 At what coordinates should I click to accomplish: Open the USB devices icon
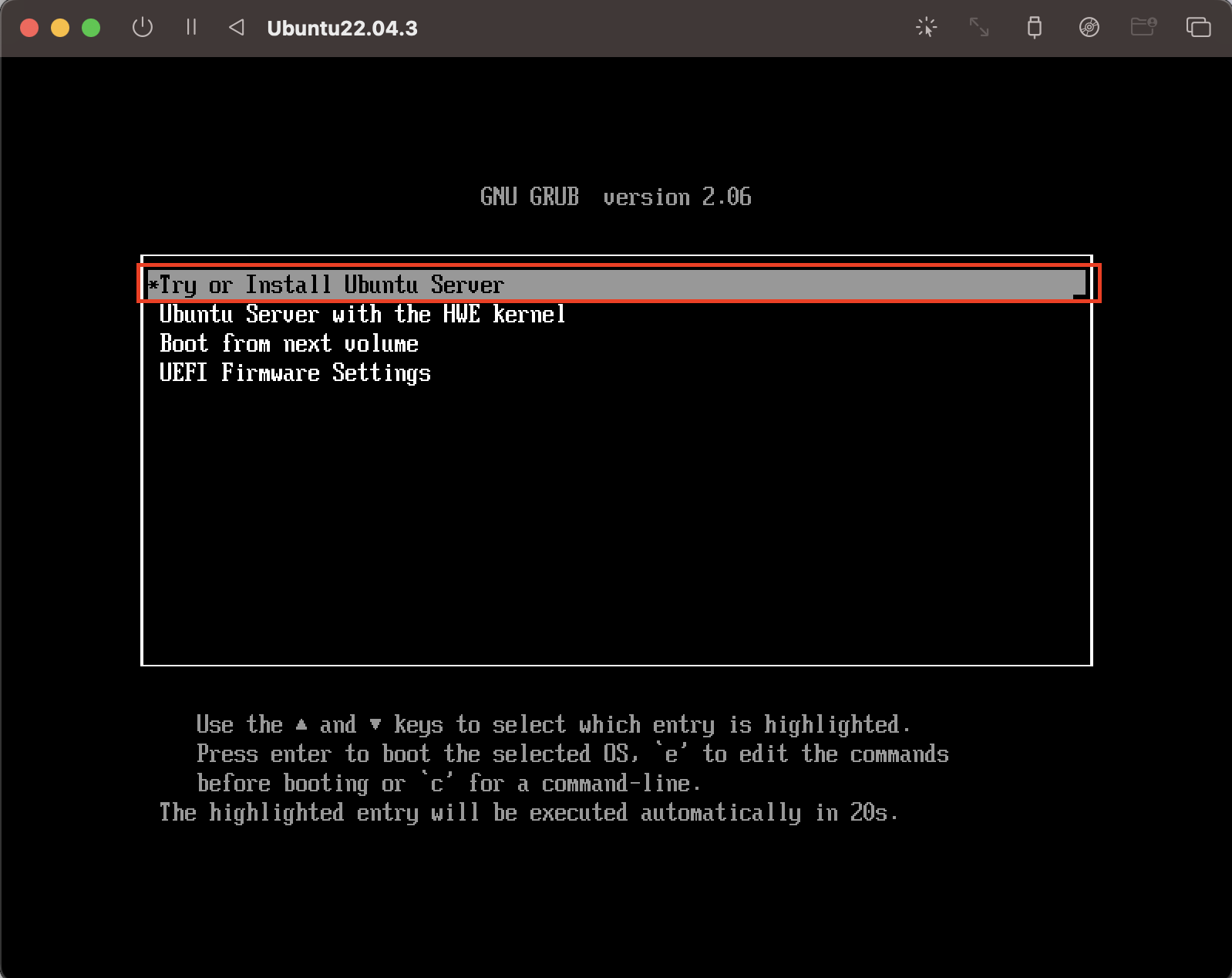click(x=1035, y=28)
